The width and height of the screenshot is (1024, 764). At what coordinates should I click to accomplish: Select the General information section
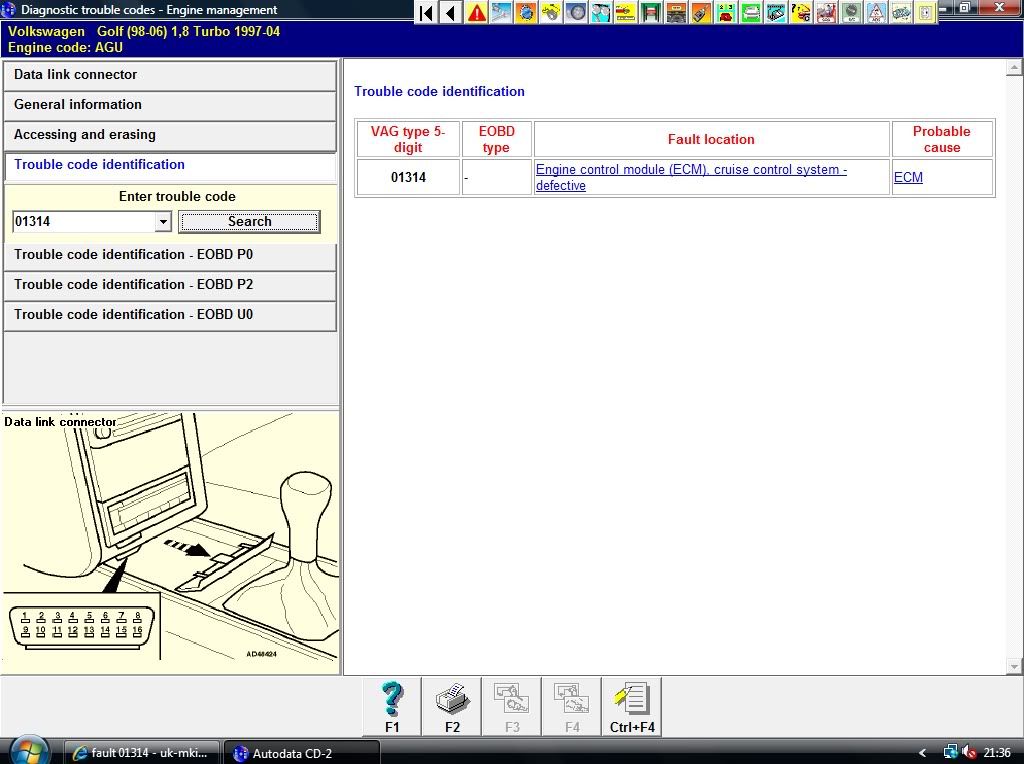coord(170,105)
